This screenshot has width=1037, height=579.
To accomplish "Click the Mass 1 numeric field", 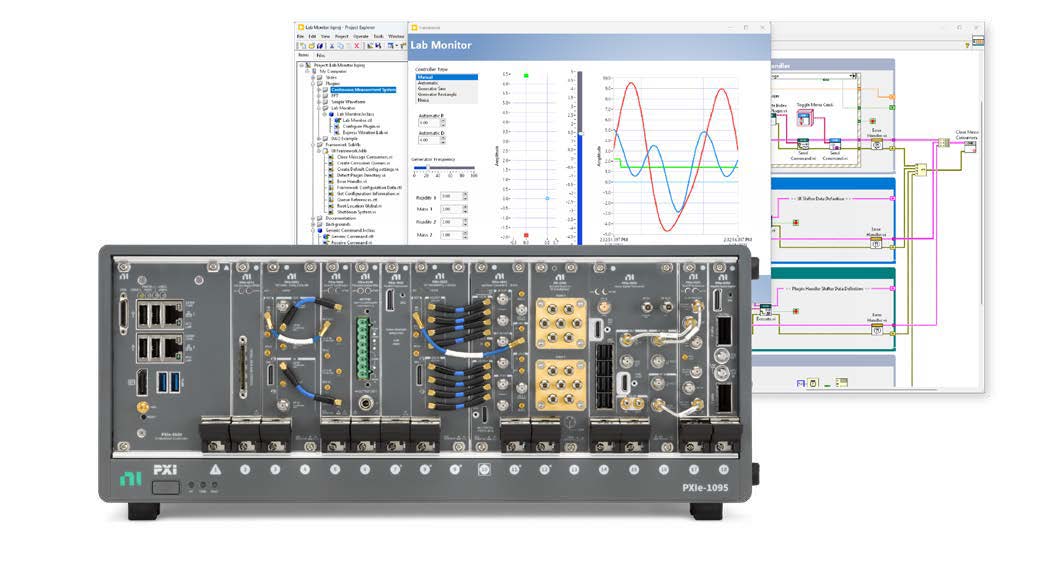I will [450, 209].
